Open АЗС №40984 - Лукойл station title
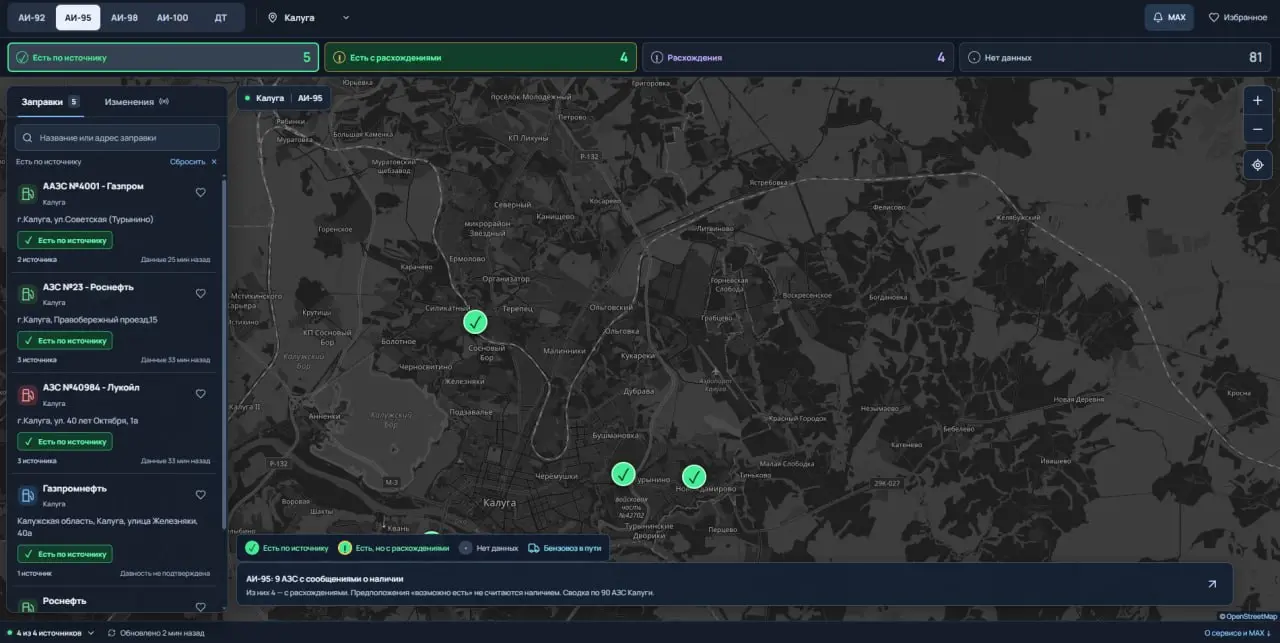 point(91,388)
